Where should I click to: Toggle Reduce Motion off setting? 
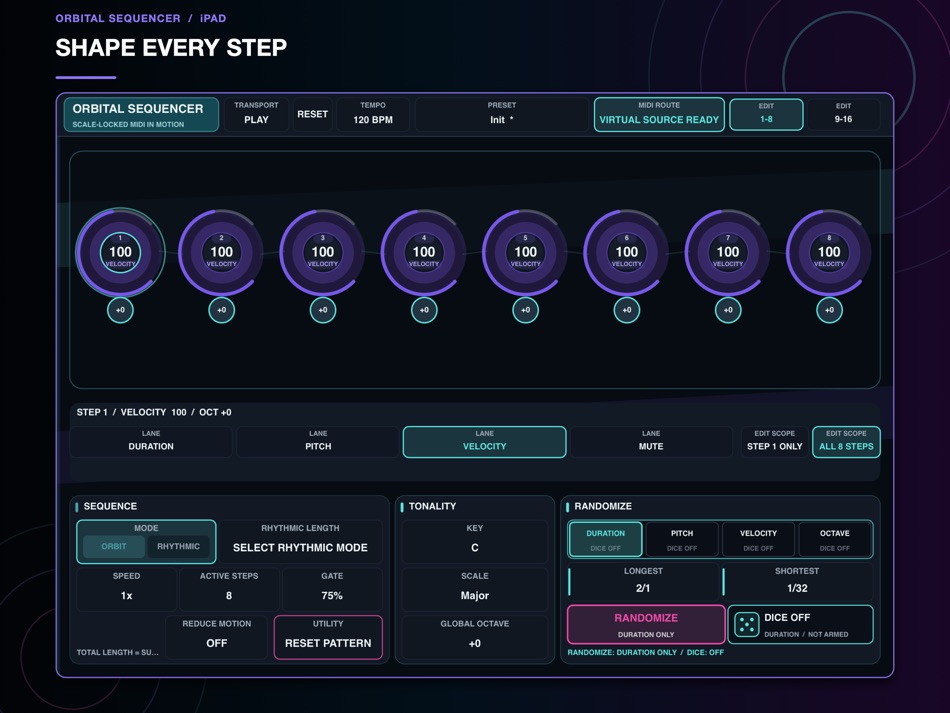pyautogui.click(x=217, y=636)
